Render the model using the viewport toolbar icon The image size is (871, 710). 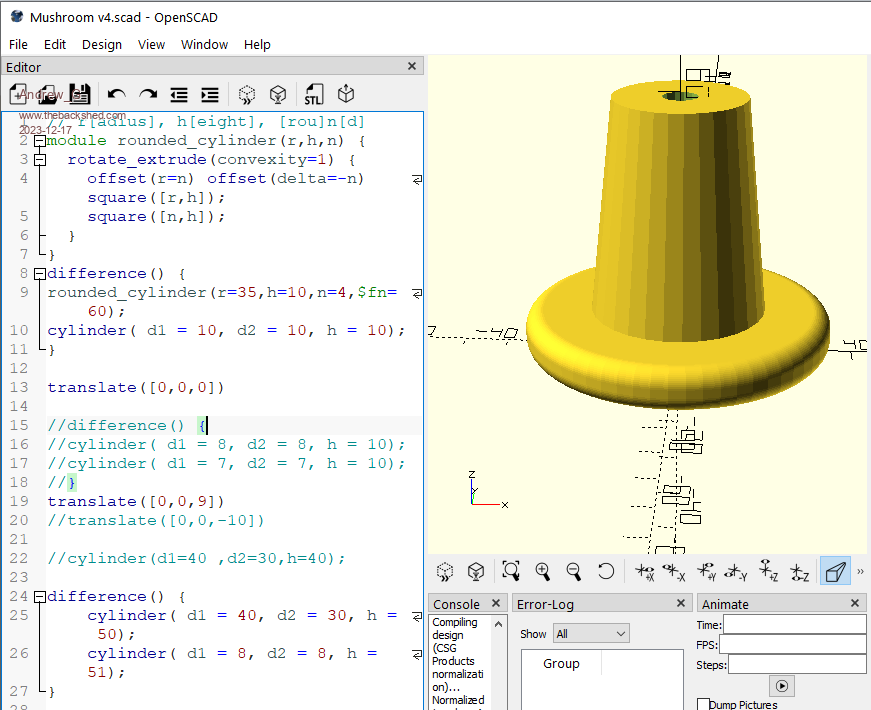tap(476, 571)
